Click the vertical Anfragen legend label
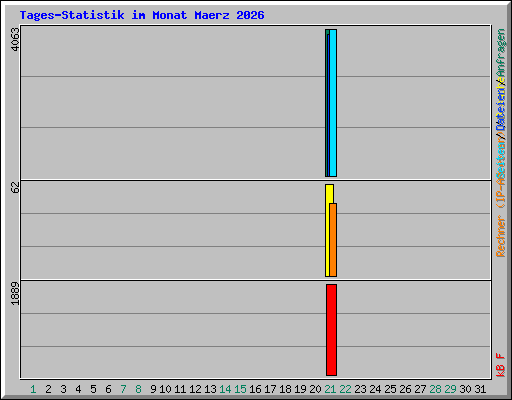The height and width of the screenshot is (400, 512). 501,53
